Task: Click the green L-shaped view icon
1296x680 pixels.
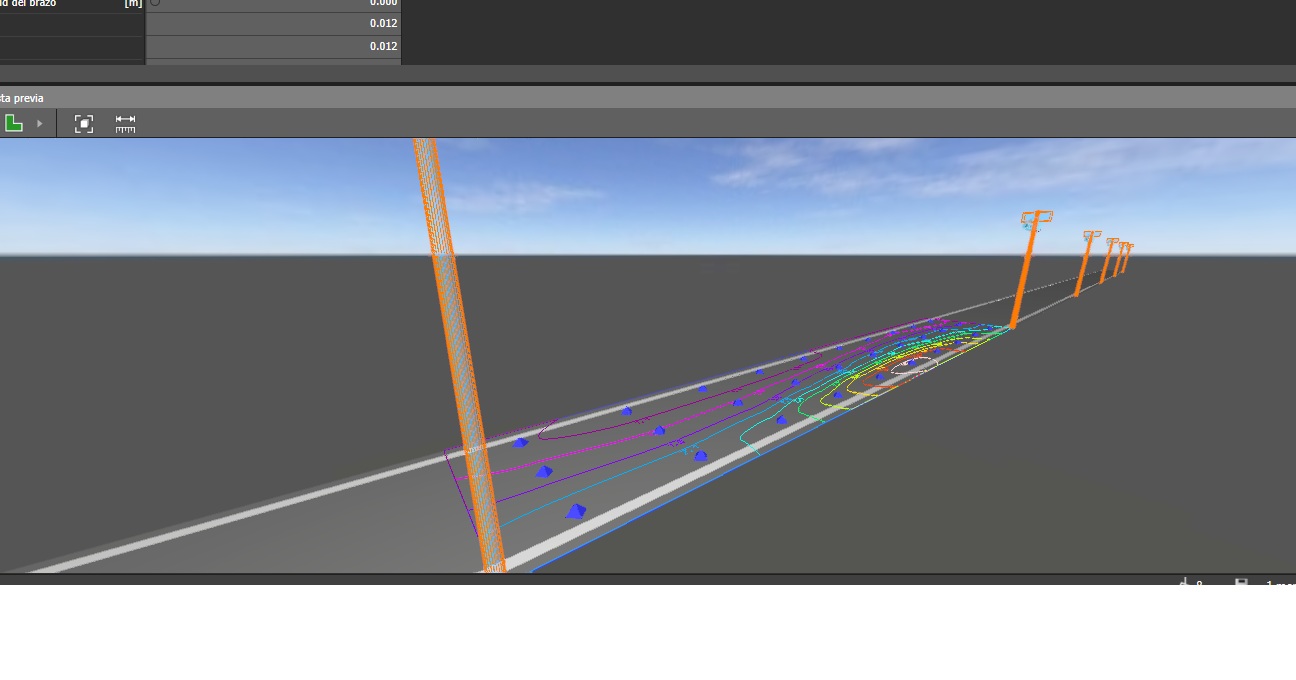Action: click(x=14, y=123)
